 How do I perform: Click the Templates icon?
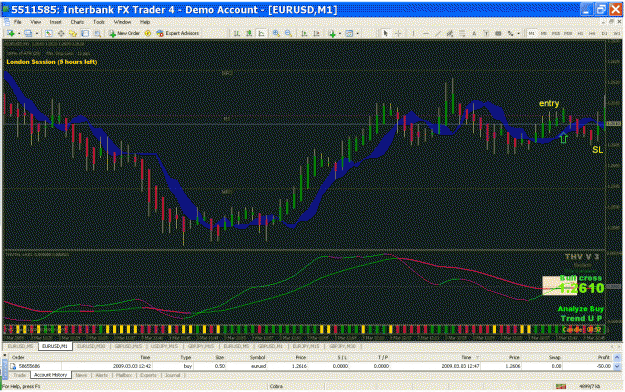click(x=349, y=33)
